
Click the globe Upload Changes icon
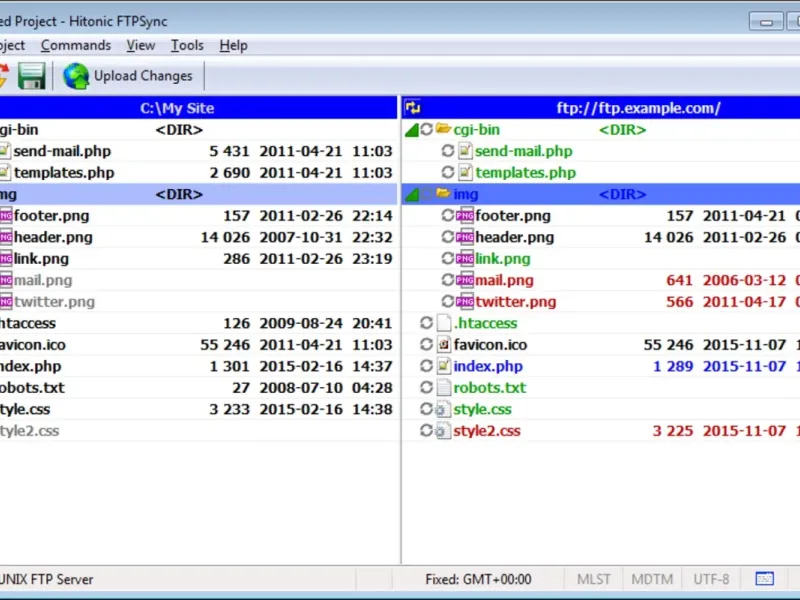76,76
